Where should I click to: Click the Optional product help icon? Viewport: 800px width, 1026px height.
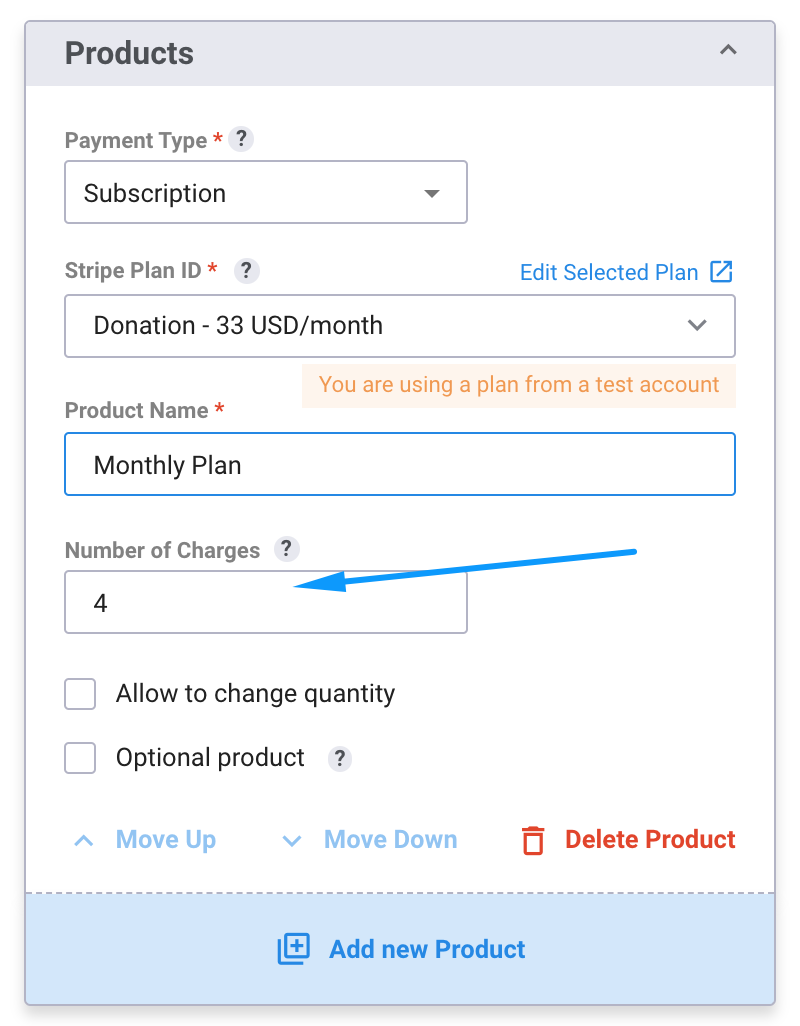point(339,759)
